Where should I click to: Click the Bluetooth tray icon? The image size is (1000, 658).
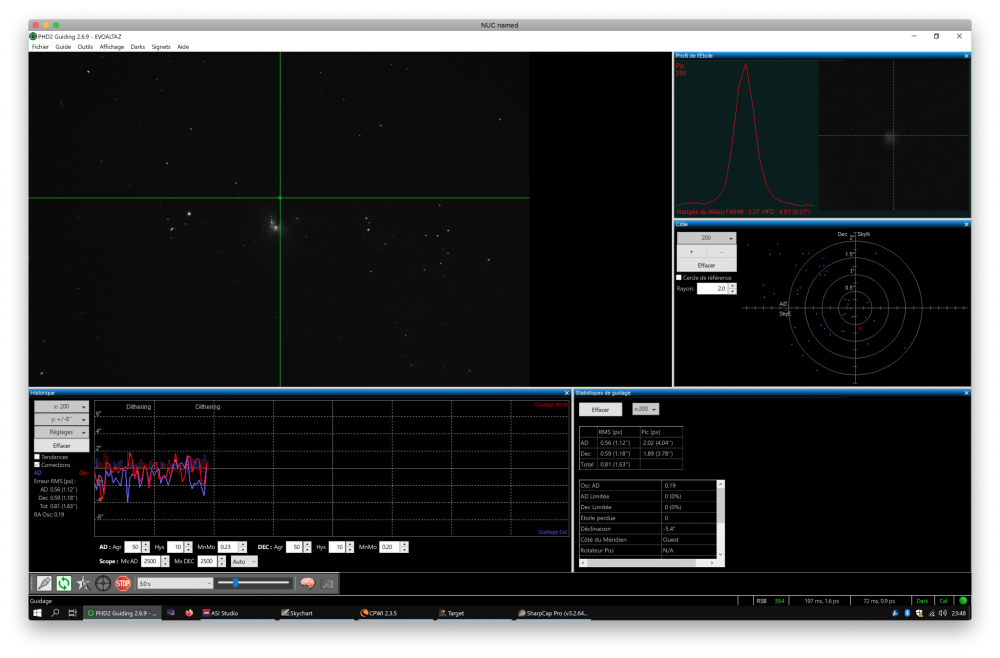tap(908, 613)
